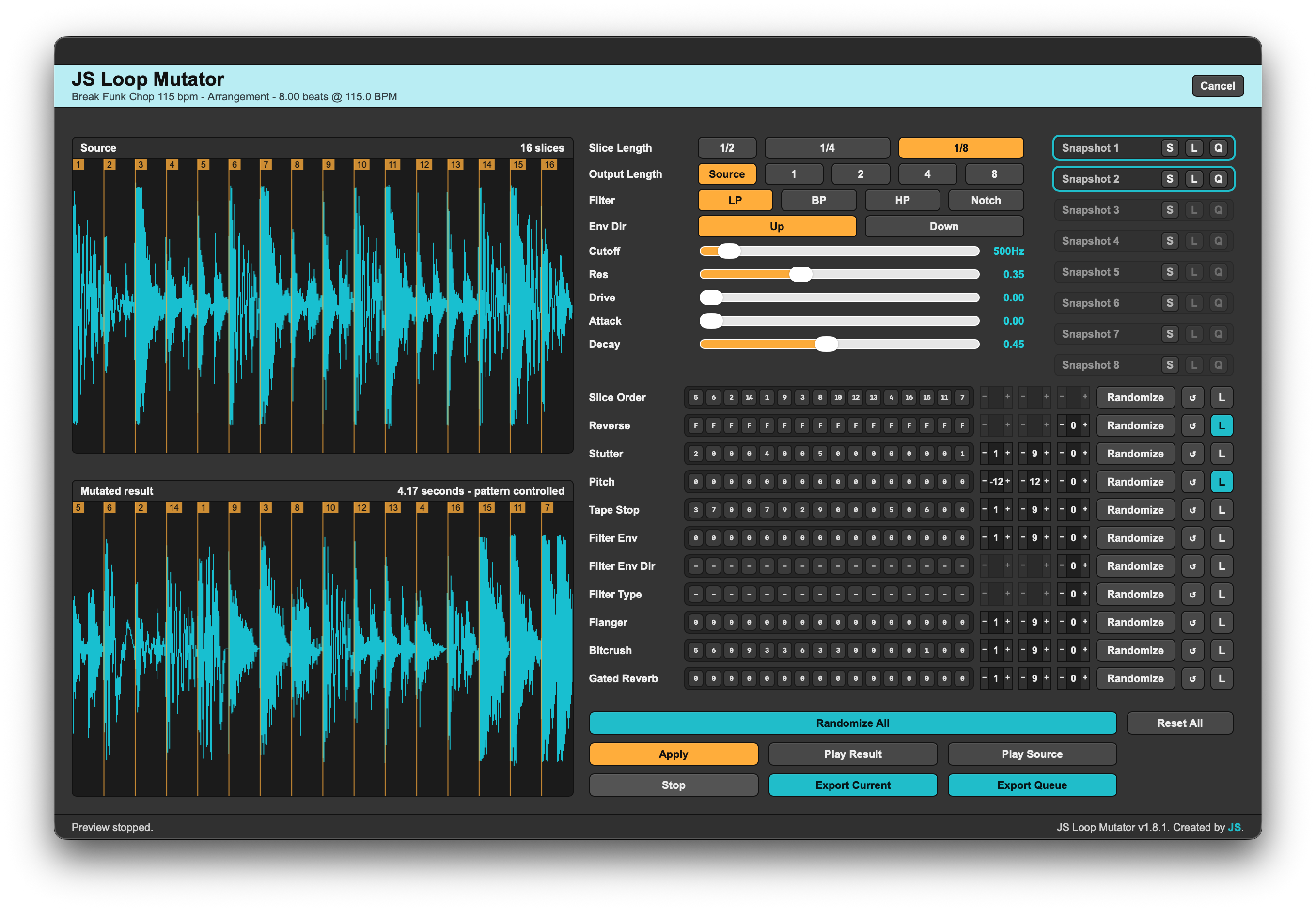Select HP filter type
This screenshot has height=911, width=1316.
point(902,200)
